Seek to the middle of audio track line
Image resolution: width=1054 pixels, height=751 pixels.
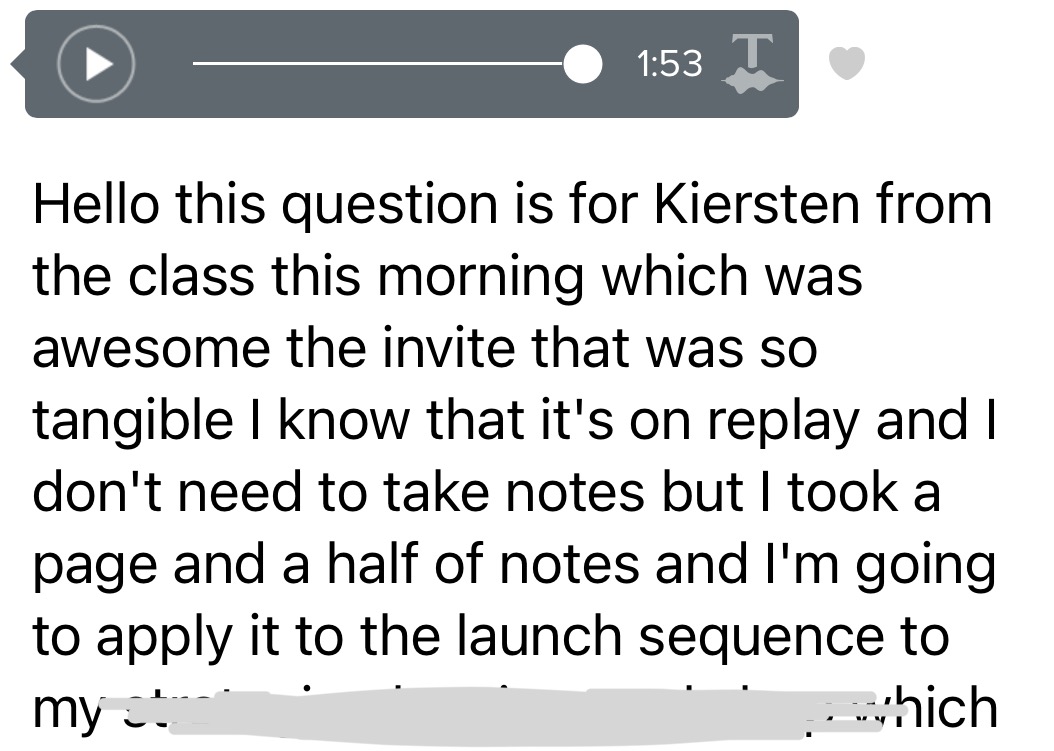[378, 64]
